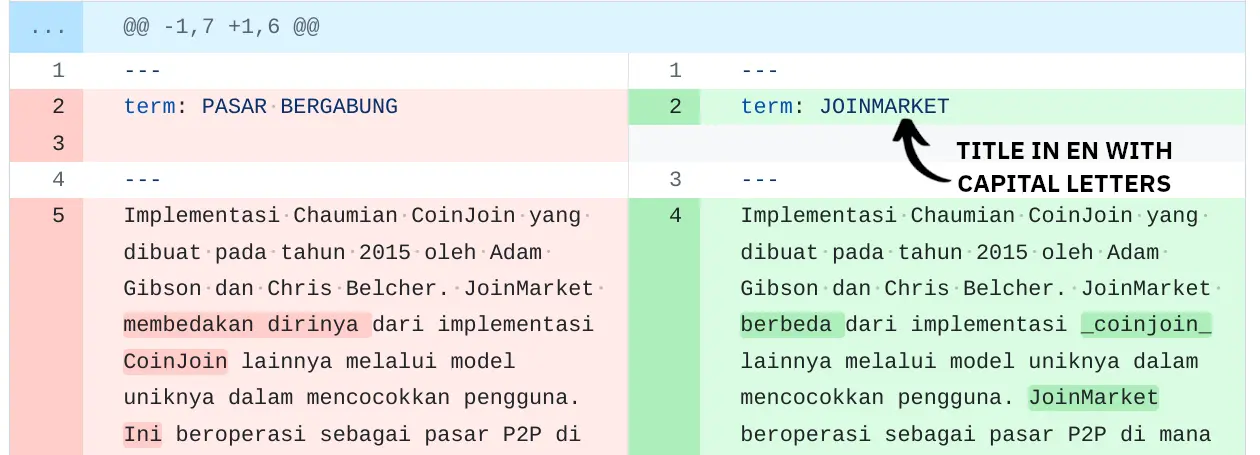The height and width of the screenshot is (455, 1260).
Task: Select right-side added line number 2
Action: click(x=675, y=107)
